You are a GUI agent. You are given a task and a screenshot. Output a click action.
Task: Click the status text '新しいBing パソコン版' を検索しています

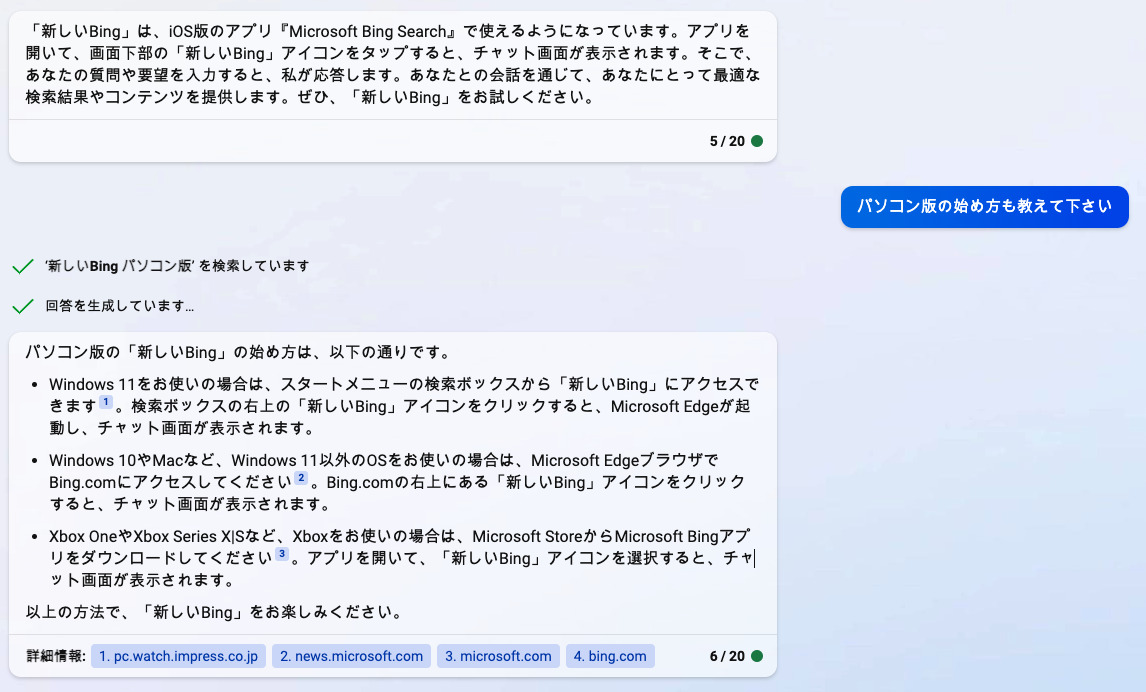click(178, 266)
